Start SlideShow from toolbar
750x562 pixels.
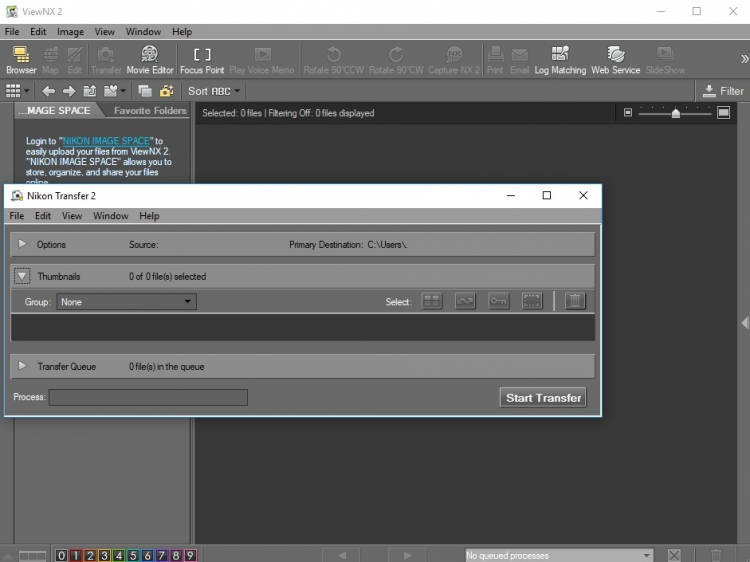[x=665, y=60]
